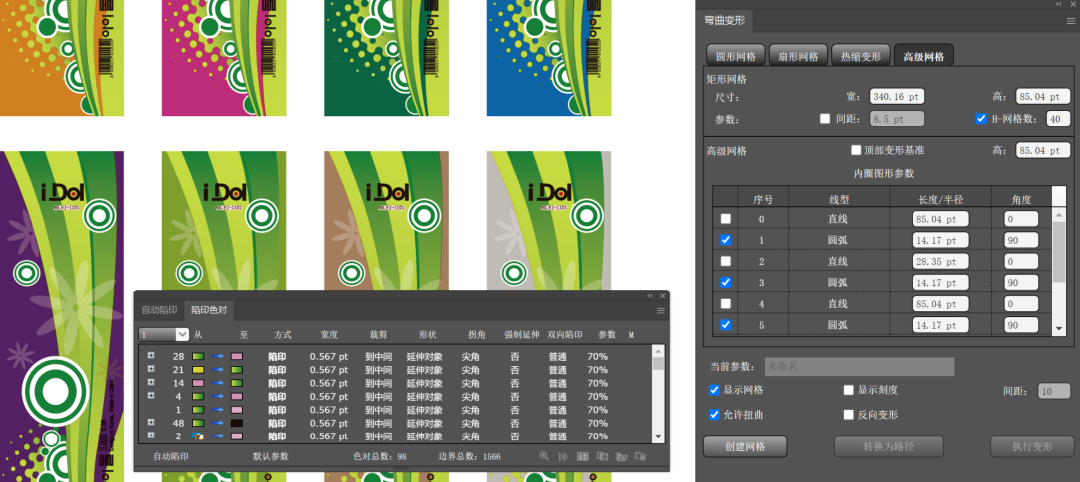Viewport: 1080px width, 482px height.
Task: Click the multicolor source icon in row 2
Action: pyautogui.click(x=198, y=437)
